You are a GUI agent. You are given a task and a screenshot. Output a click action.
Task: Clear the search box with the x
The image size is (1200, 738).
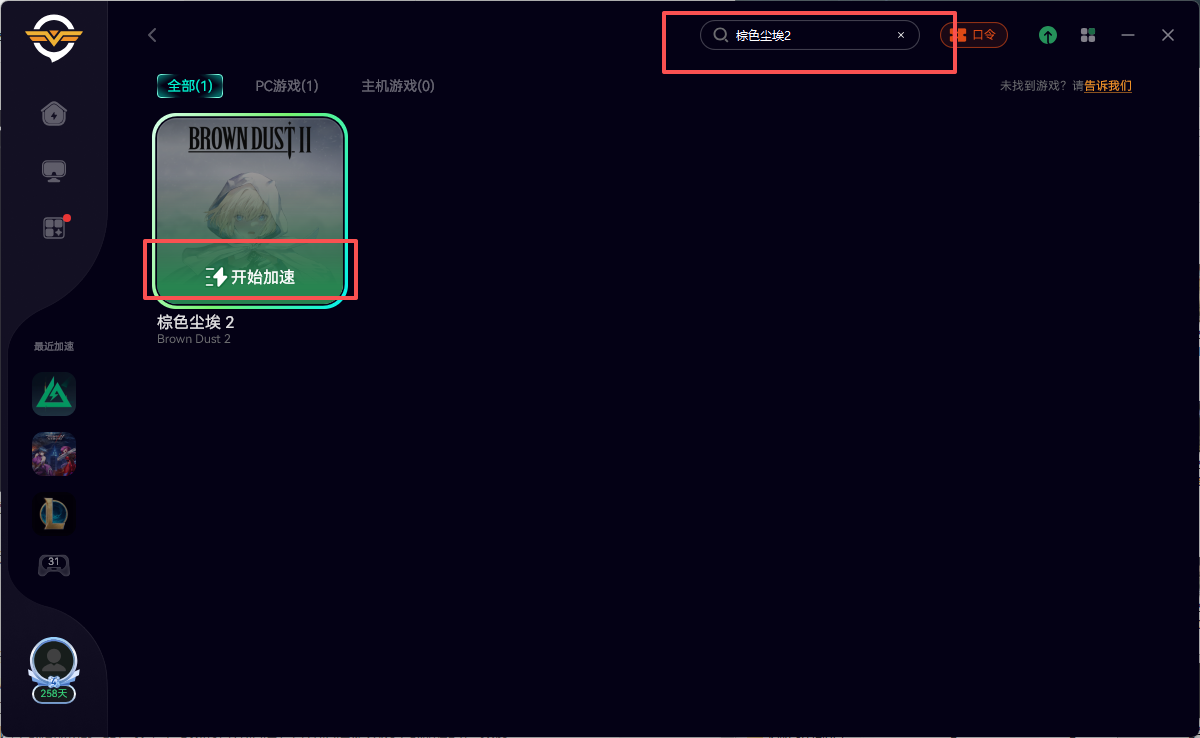point(900,35)
